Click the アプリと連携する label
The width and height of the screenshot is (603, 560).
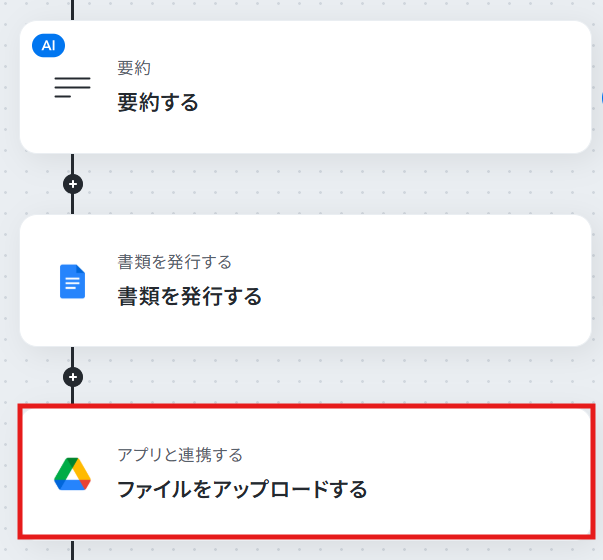pyautogui.click(x=180, y=455)
